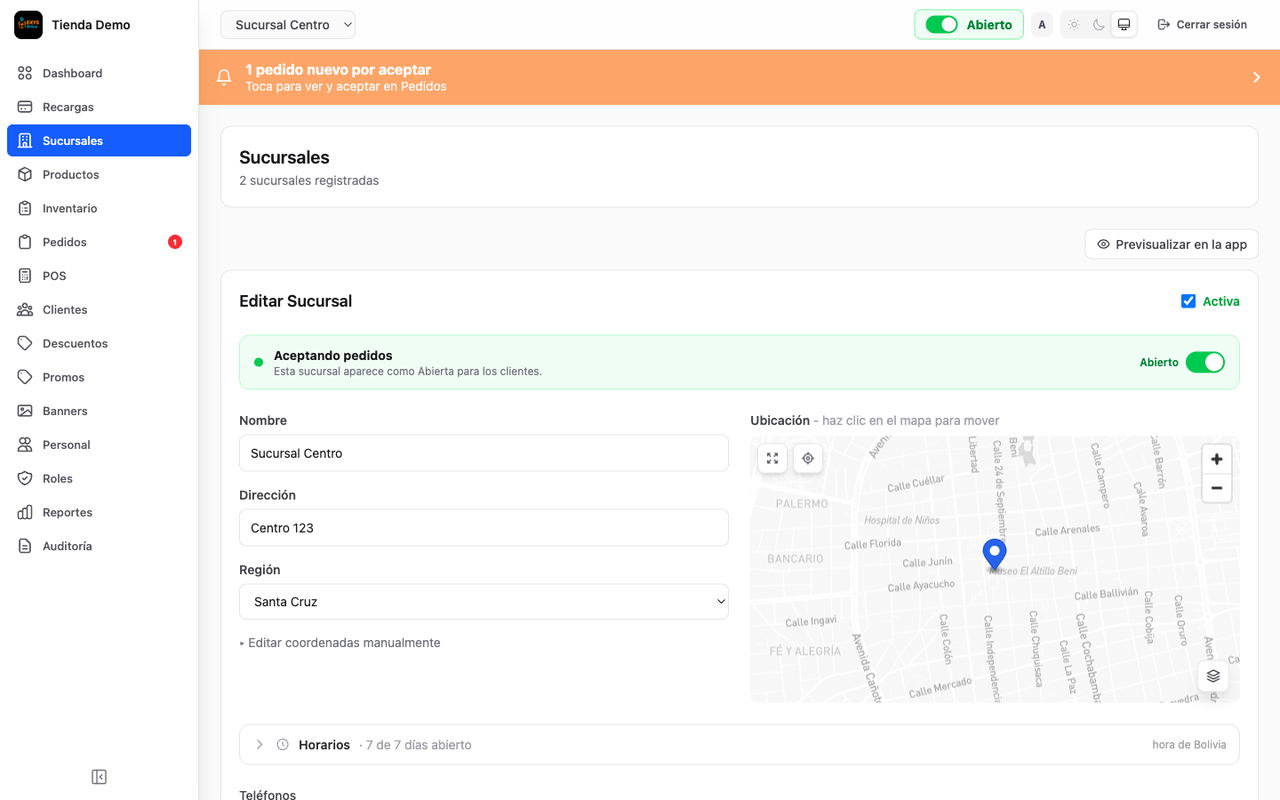Click the locate-me crosshair icon on map
This screenshot has width=1280, height=800.
pos(808,458)
